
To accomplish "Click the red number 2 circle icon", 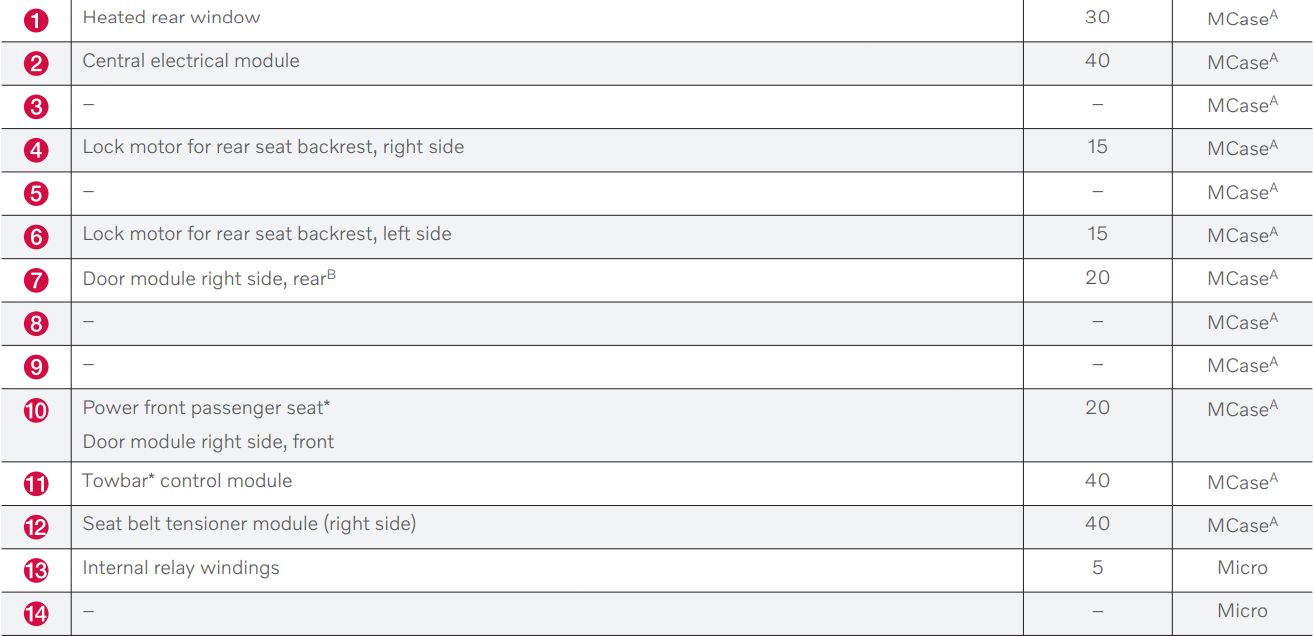I will point(35,63).
